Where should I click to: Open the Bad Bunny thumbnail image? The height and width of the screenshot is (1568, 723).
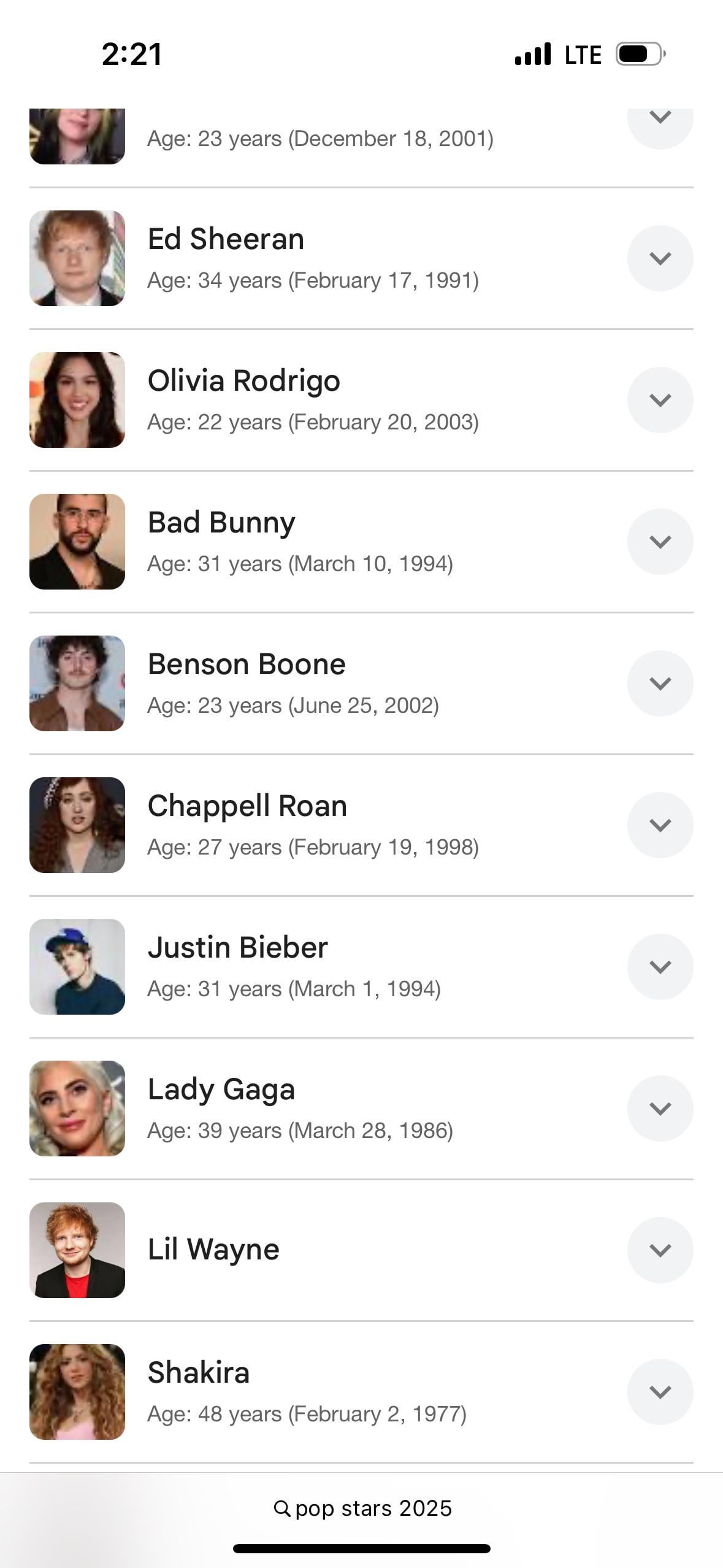[x=77, y=542]
